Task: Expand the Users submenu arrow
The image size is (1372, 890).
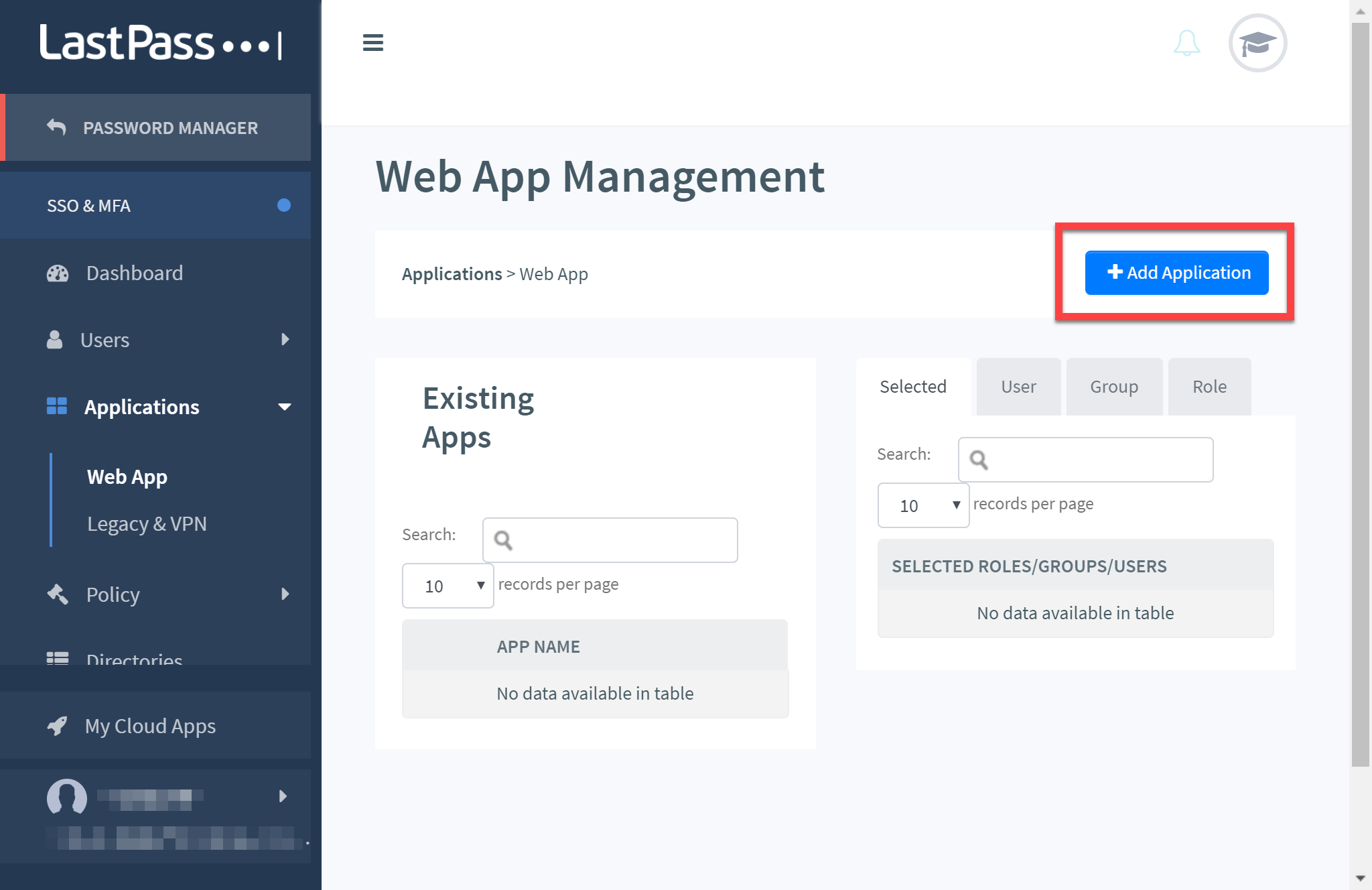Action: coord(285,339)
